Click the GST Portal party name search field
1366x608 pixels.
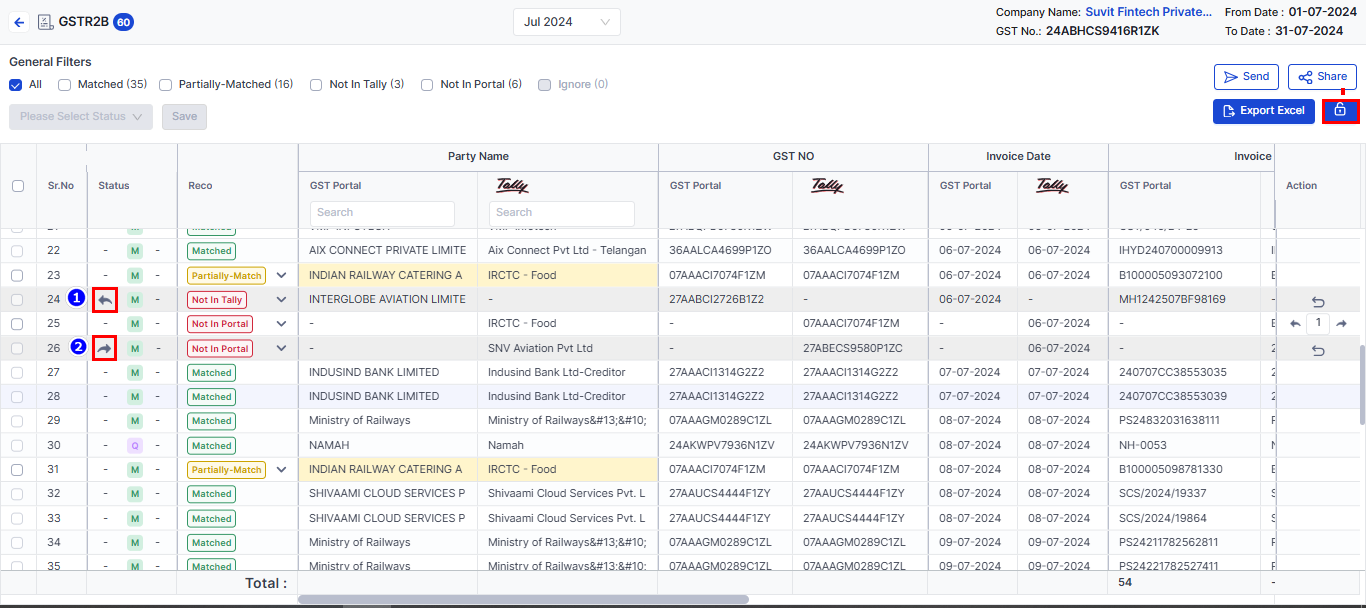coord(382,213)
